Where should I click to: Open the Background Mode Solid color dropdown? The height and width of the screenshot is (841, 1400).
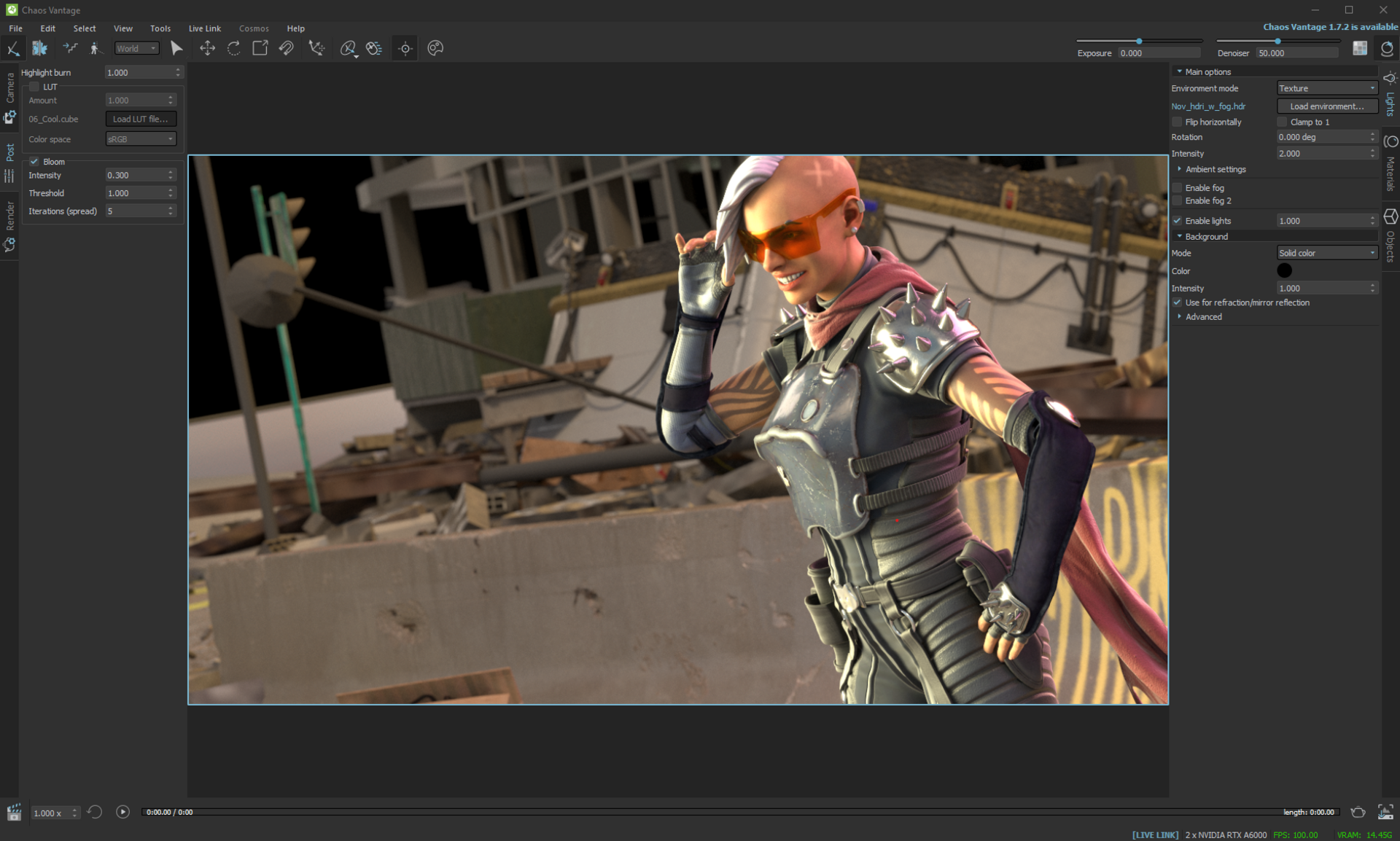pyautogui.click(x=1327, y=253)
